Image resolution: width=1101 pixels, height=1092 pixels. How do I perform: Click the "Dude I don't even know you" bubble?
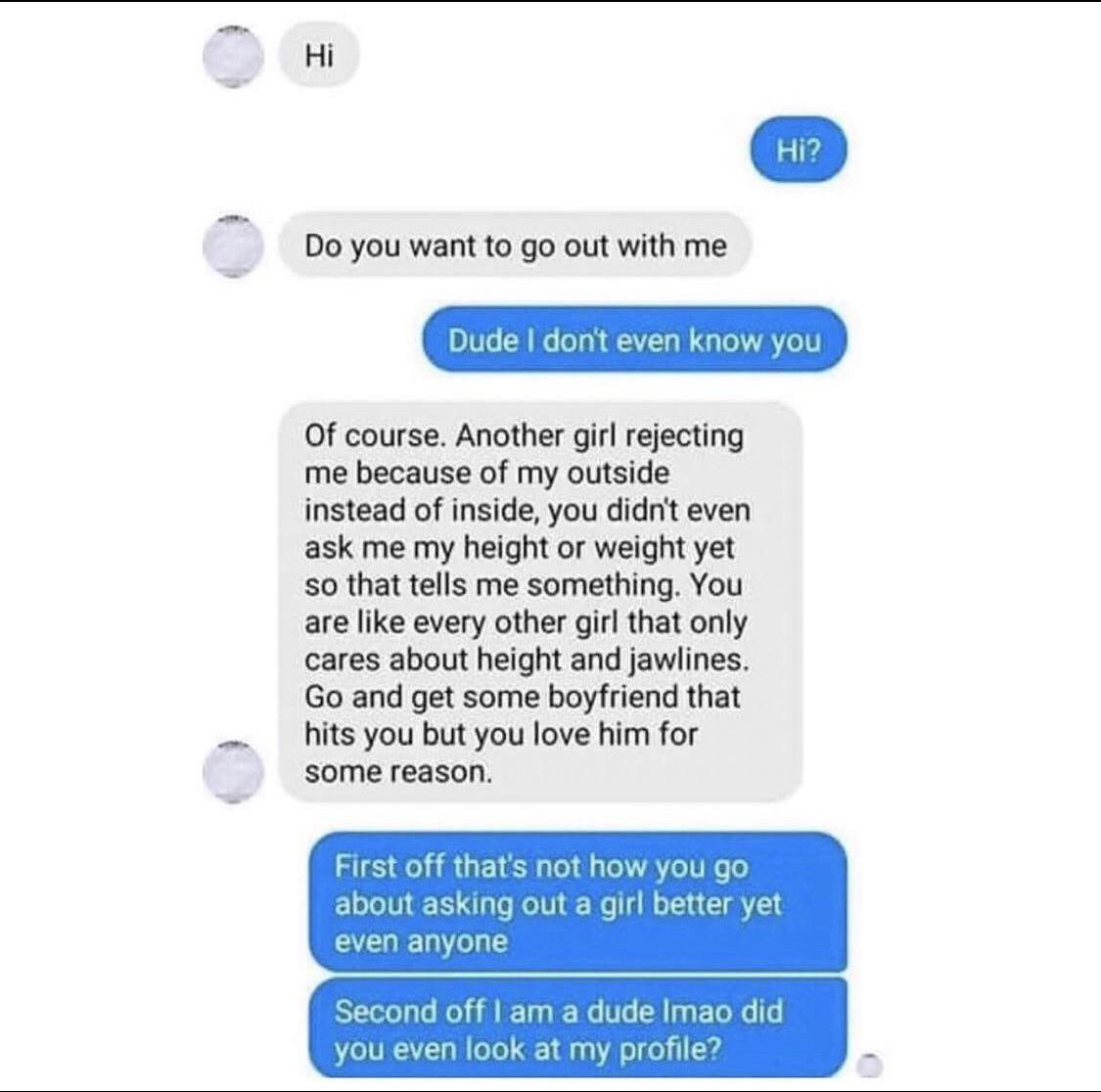click(x=634, y=340)
